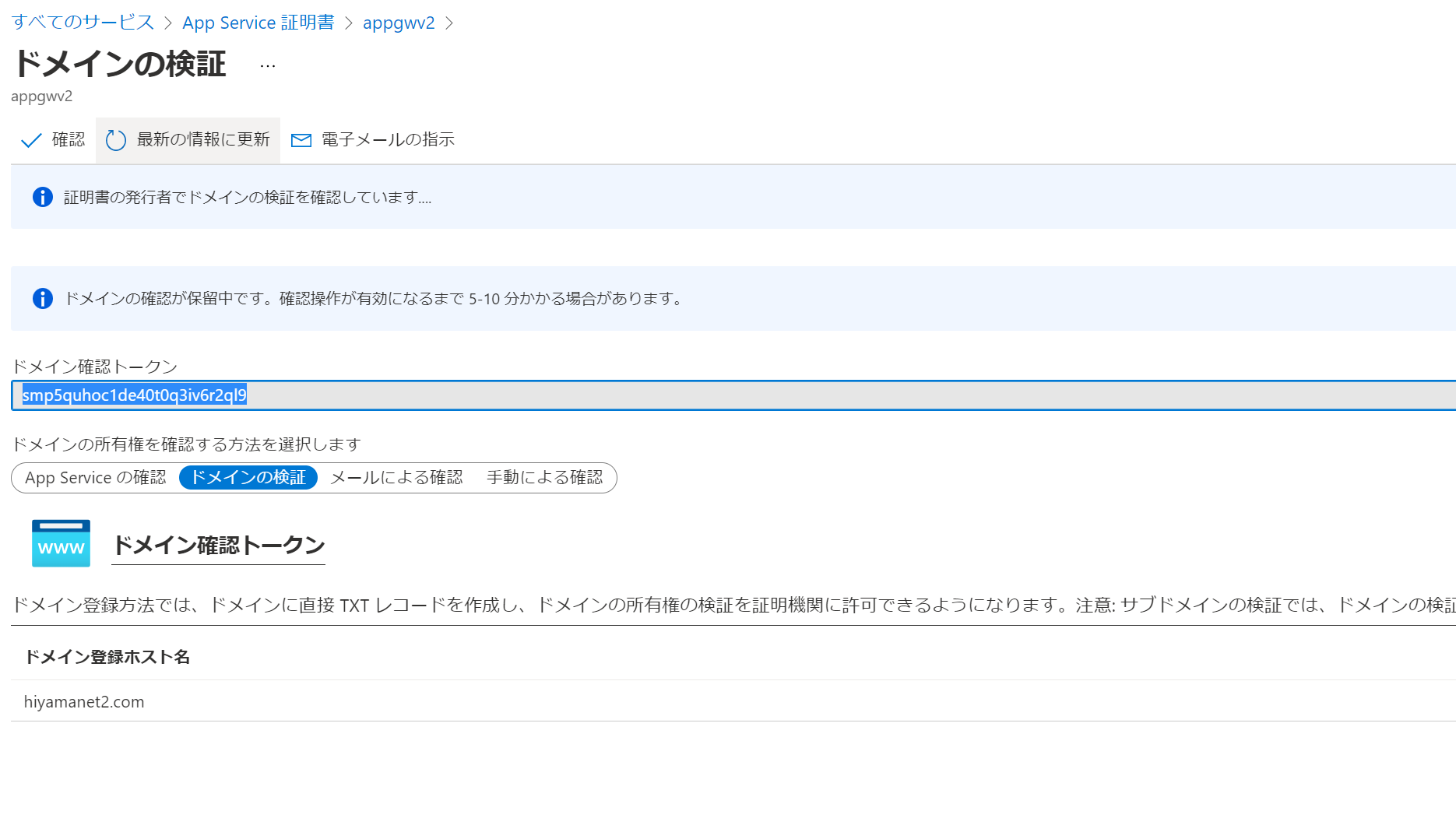Click 最新の情報に更新 toolbar label

point(203,139)
